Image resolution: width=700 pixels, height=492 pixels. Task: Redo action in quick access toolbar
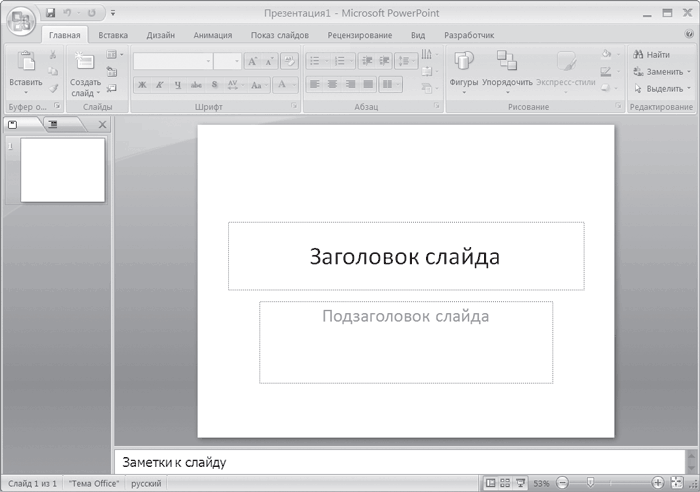(92, 13)
